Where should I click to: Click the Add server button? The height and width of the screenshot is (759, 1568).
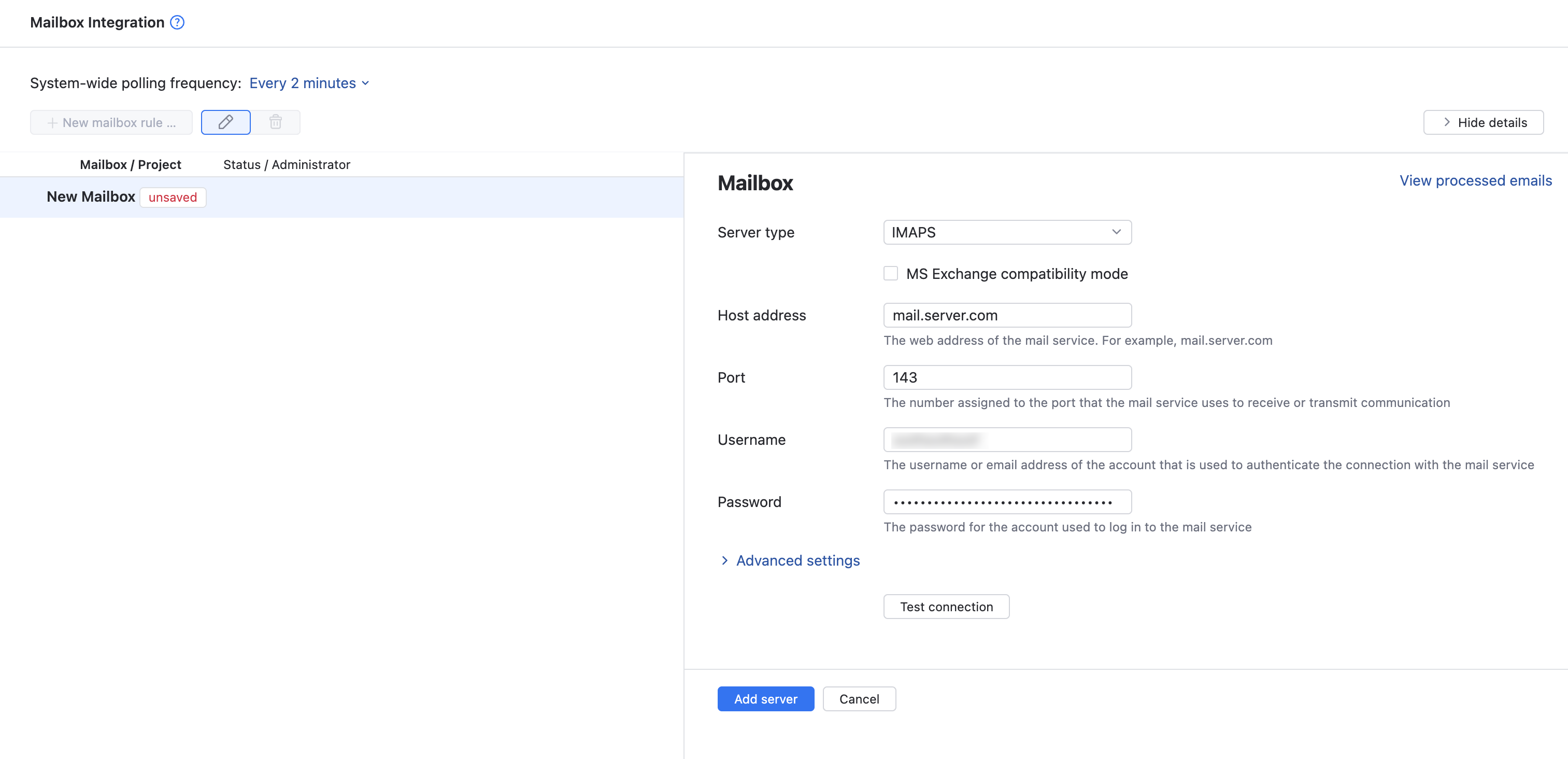[x=765, y=699]
